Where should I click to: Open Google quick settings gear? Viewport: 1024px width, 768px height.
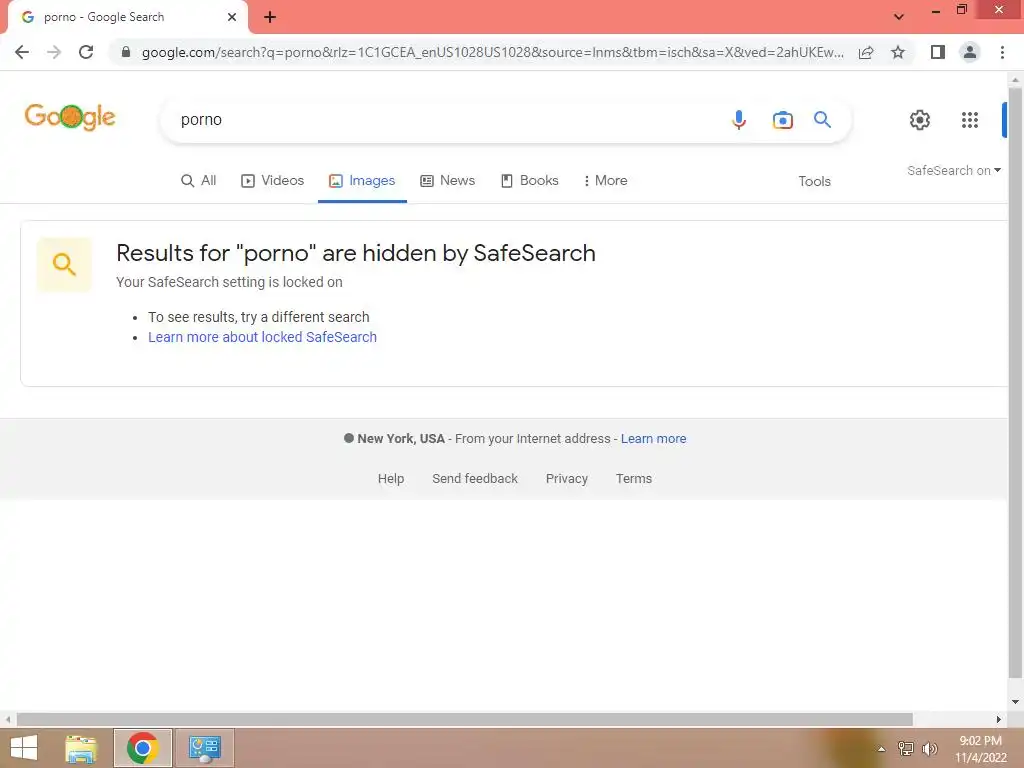pos(920,120)
